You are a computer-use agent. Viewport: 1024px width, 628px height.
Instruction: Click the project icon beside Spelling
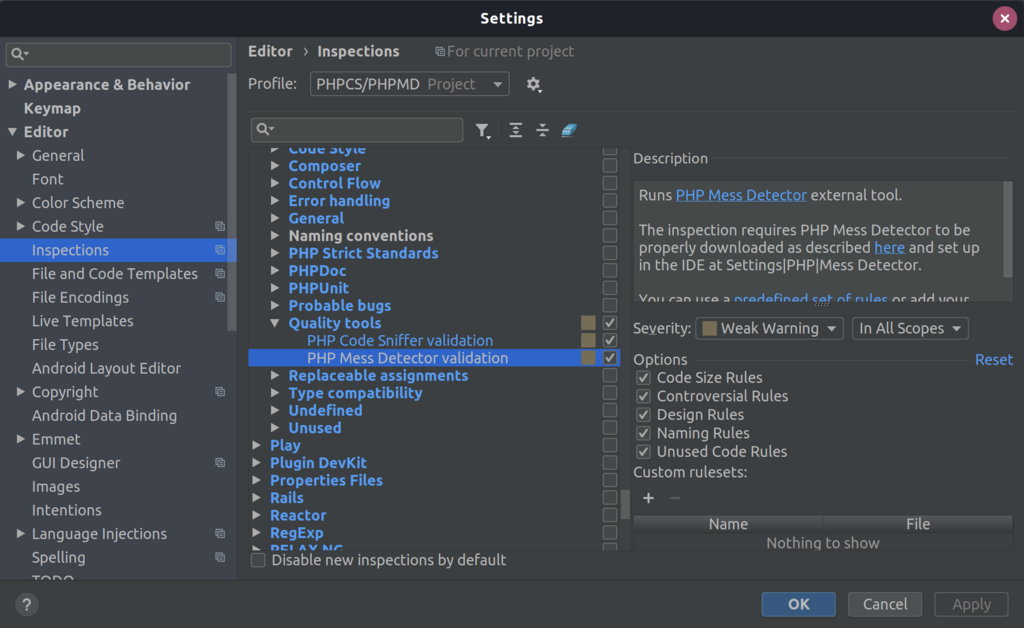tap(220, 557)
